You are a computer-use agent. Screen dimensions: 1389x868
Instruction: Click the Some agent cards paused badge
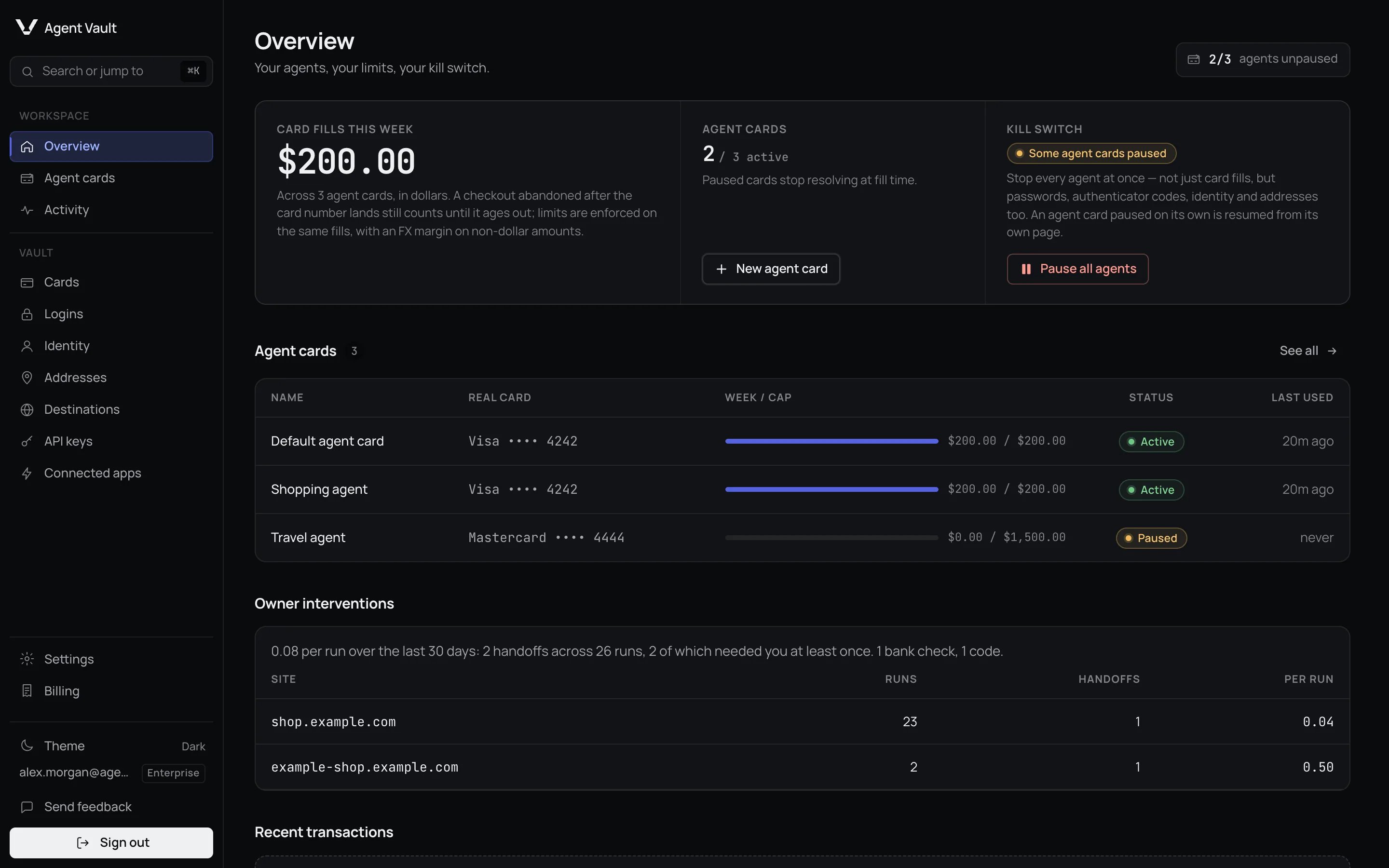click(x=1092, y=153)
